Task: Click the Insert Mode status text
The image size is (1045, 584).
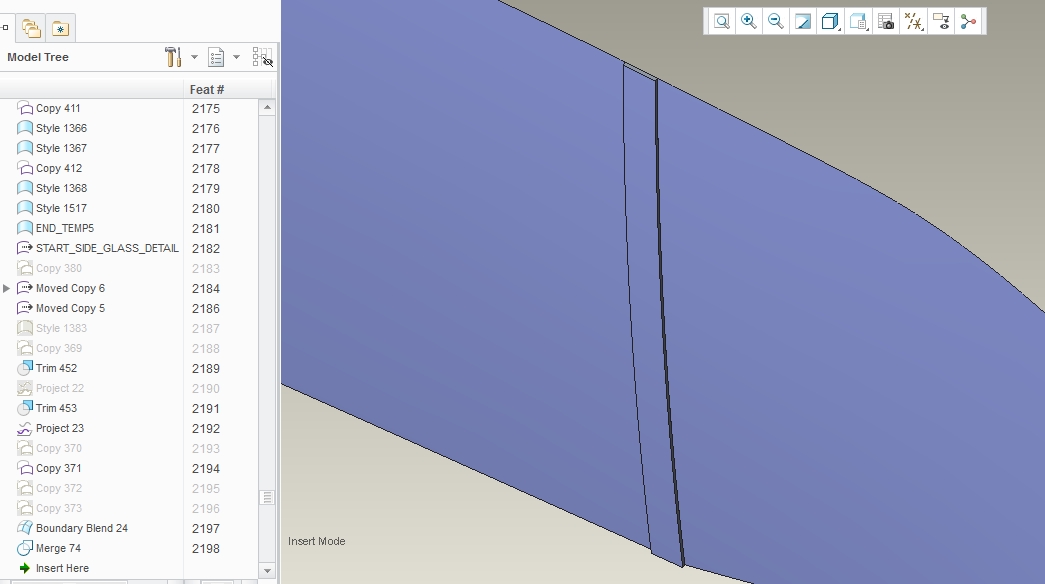Action: (317, 541)
